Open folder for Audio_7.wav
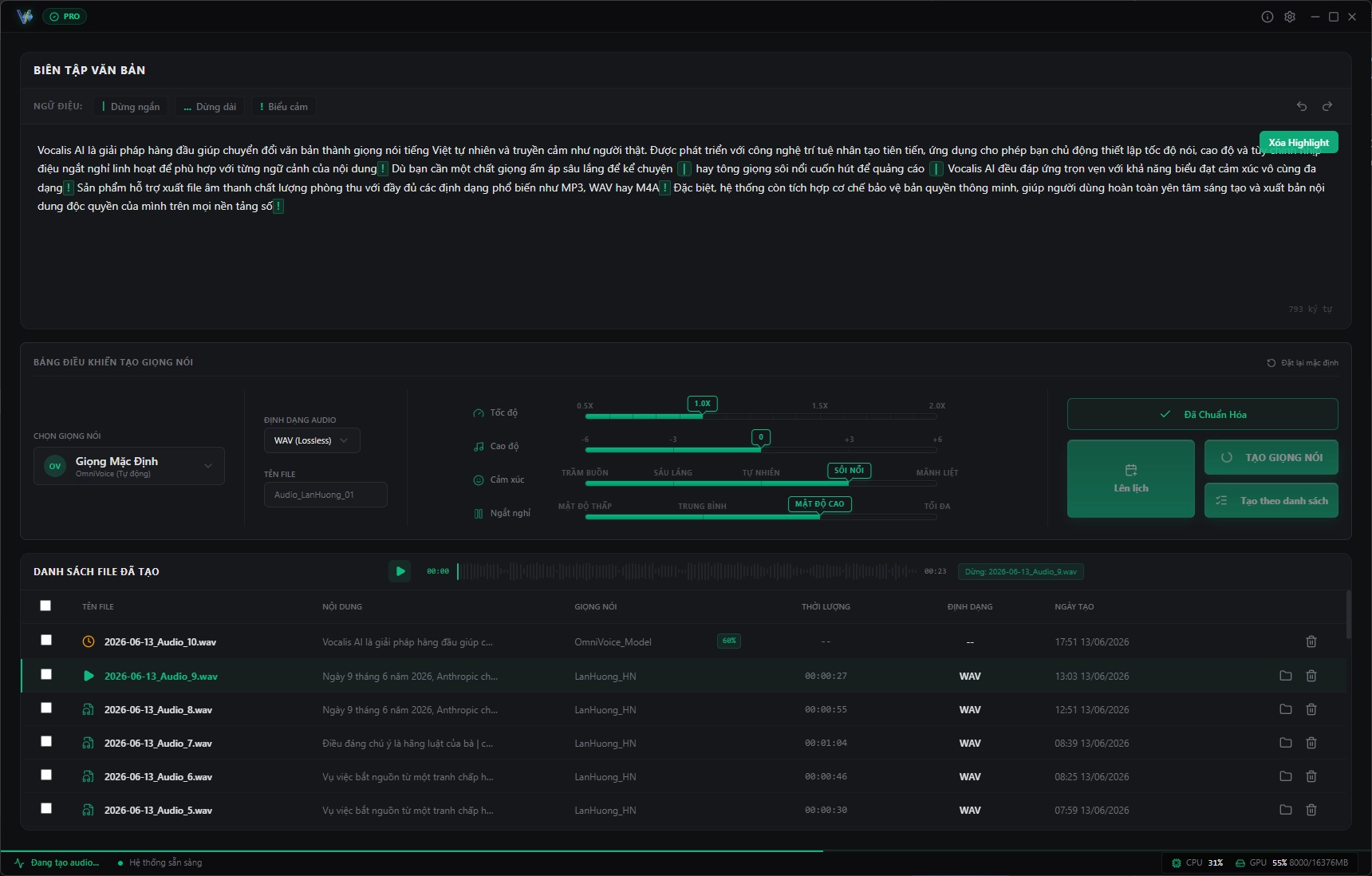1372x876 pixels. click(1286, 743)
